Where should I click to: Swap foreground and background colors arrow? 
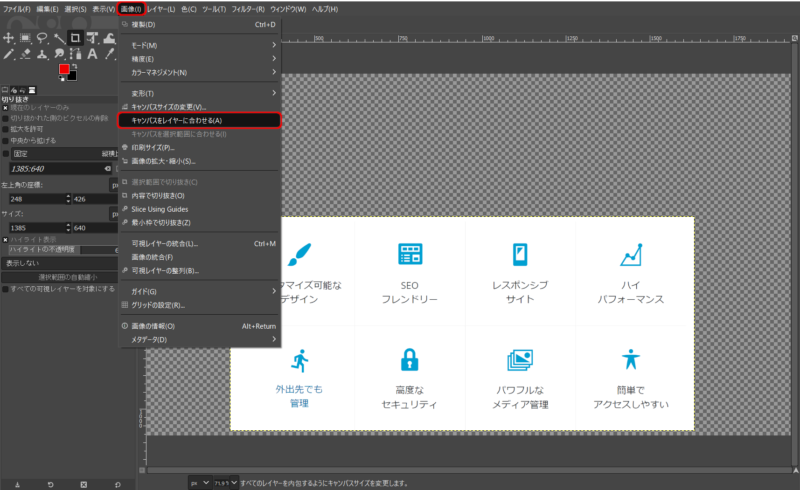[74, 66]
